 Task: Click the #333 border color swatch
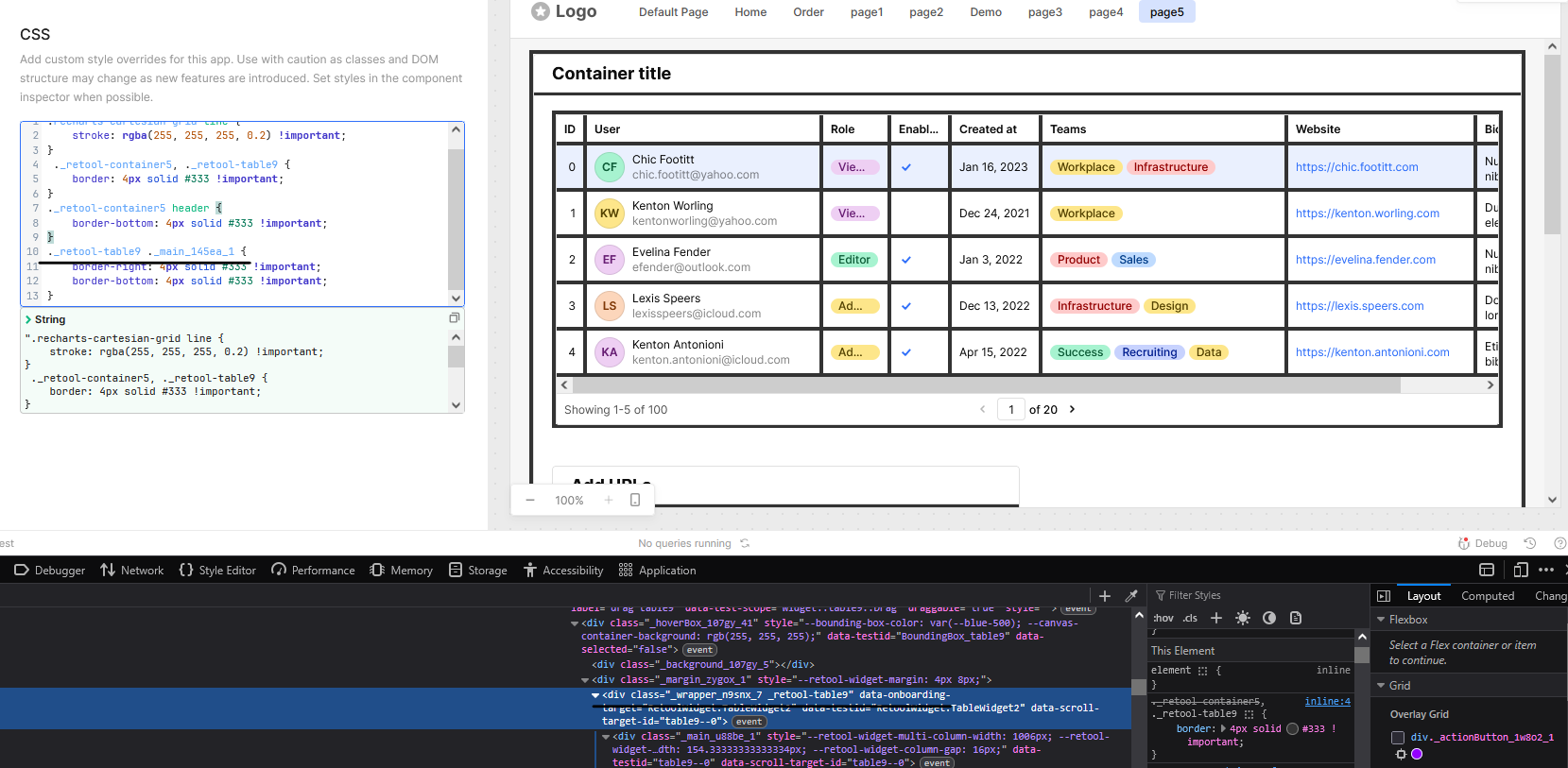tap(1292, 728)
